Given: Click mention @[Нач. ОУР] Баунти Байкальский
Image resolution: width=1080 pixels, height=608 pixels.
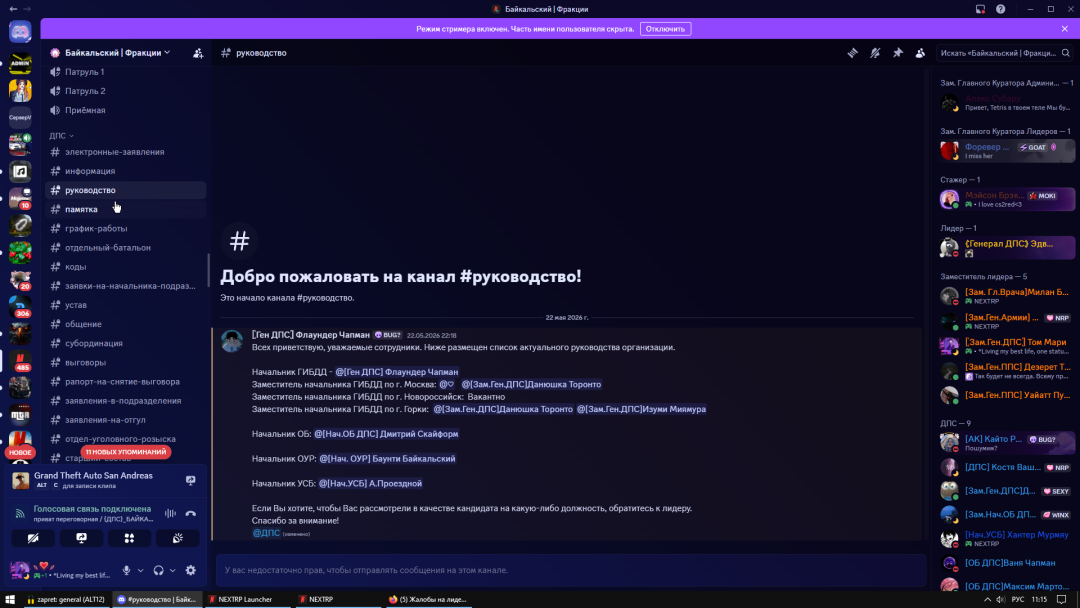Looking at the screenshot, I should tap(387, 459).
